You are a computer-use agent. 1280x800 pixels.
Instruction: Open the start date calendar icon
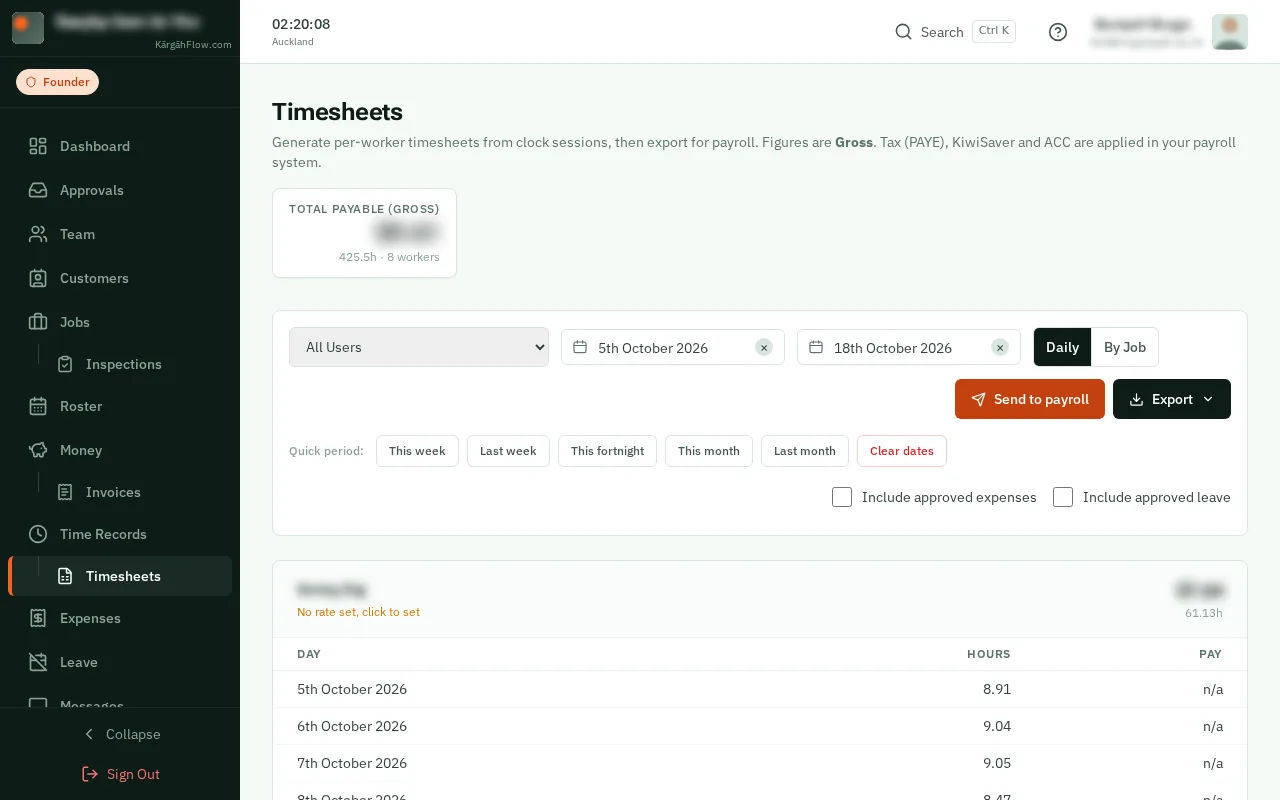[x=580, y=347]
